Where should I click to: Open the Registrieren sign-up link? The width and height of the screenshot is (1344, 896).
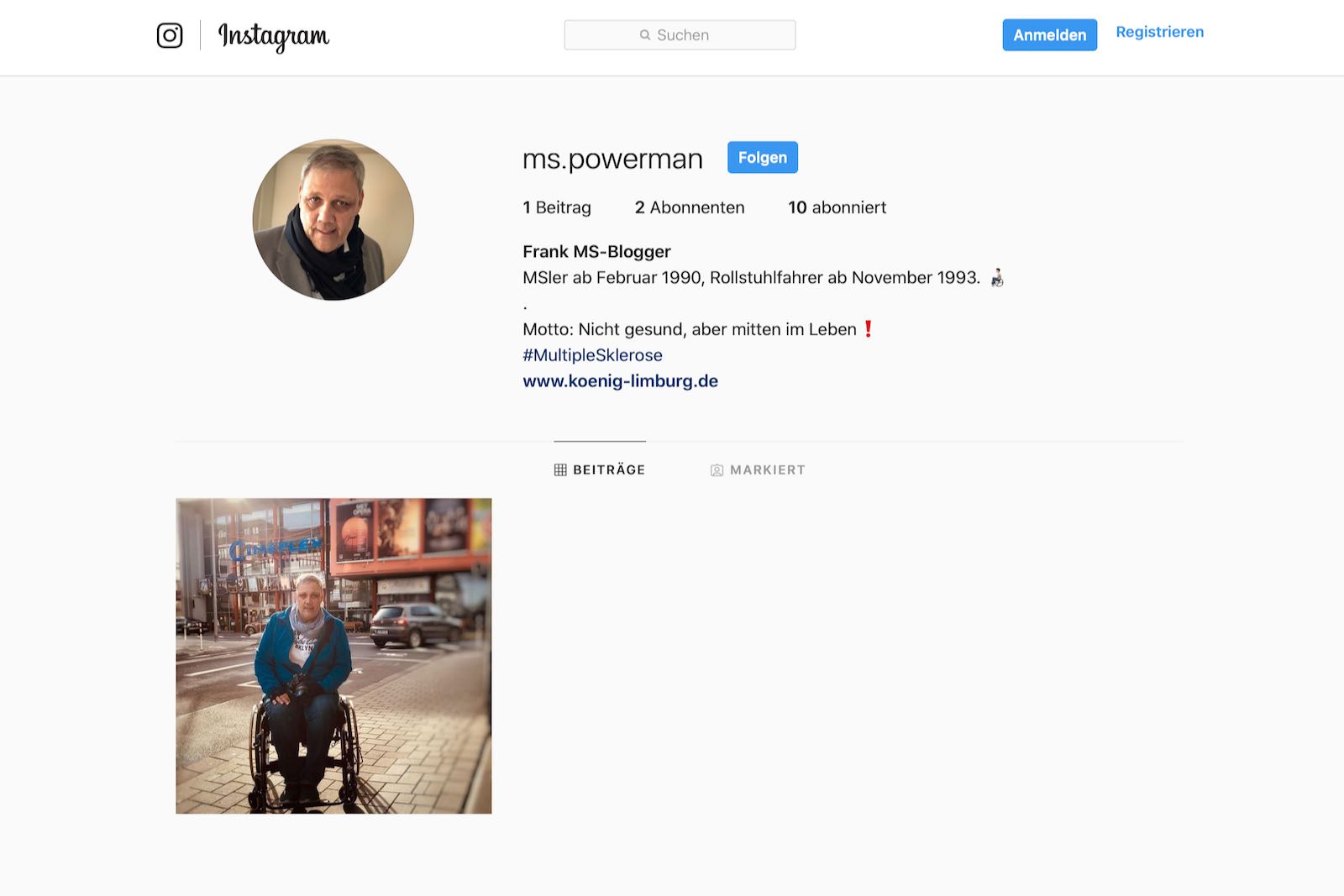(1159, 32)
